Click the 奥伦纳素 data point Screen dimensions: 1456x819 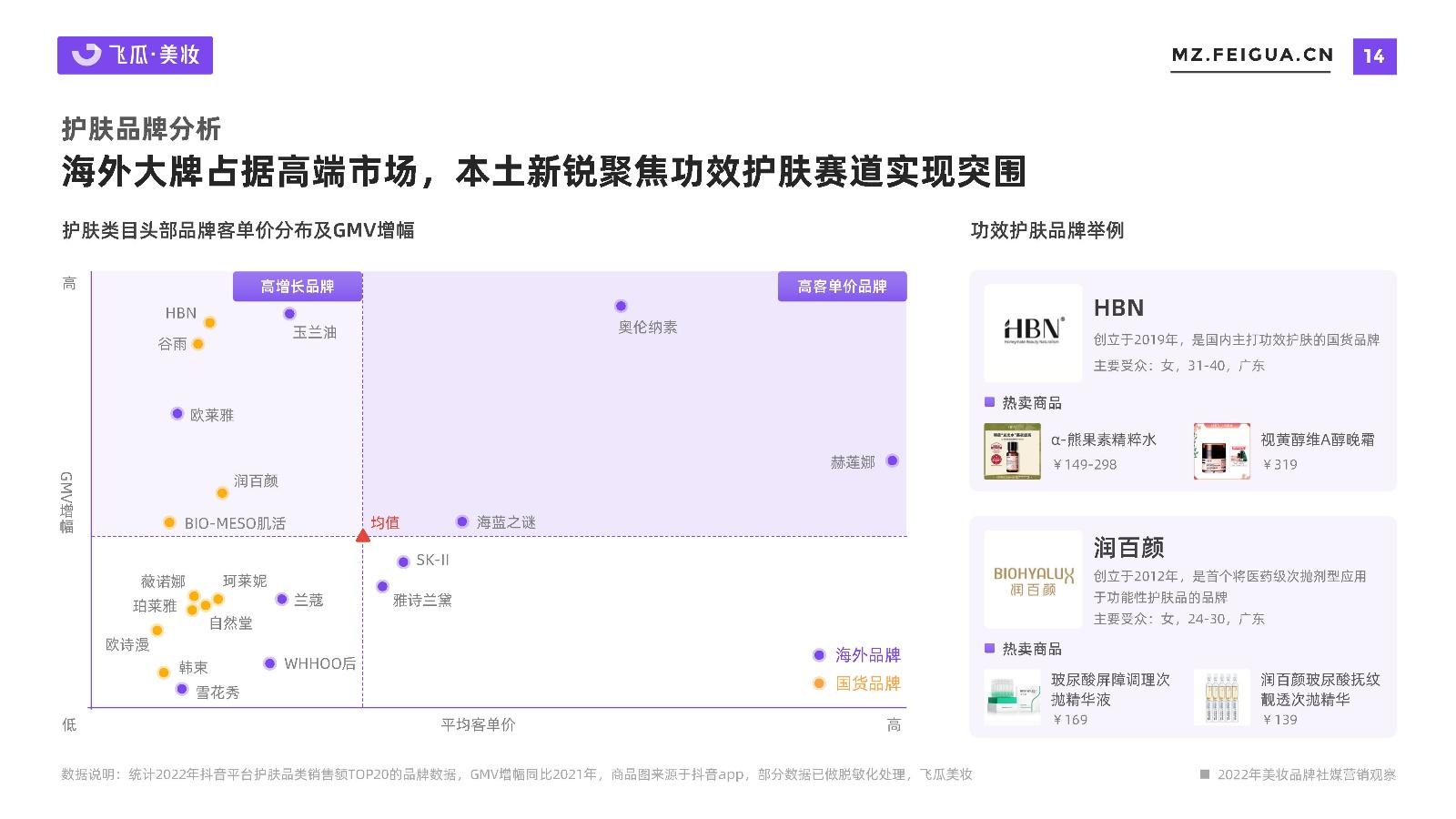(621, 306)
